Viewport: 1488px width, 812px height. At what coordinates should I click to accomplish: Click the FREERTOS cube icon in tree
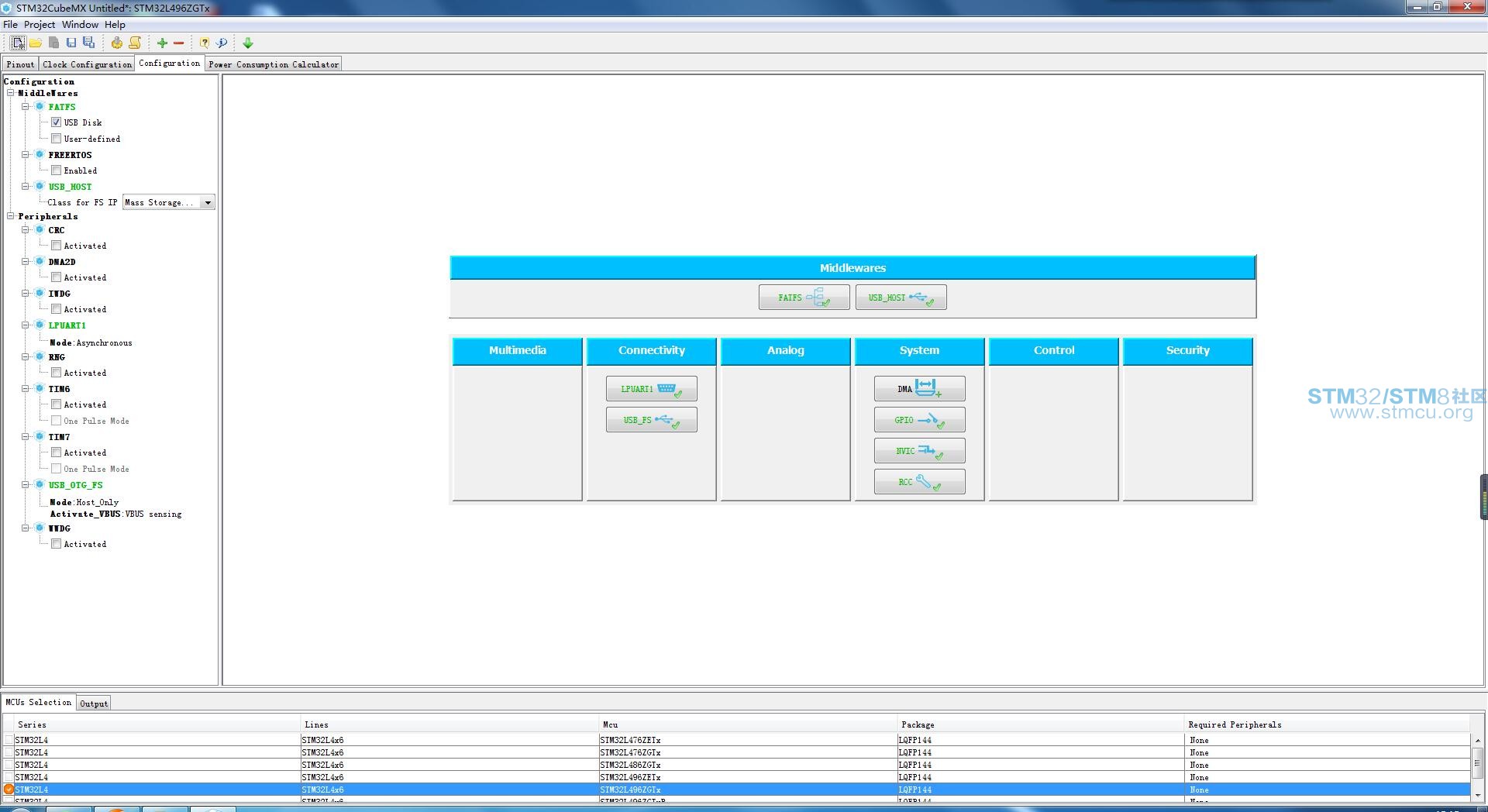pos(40,154)
